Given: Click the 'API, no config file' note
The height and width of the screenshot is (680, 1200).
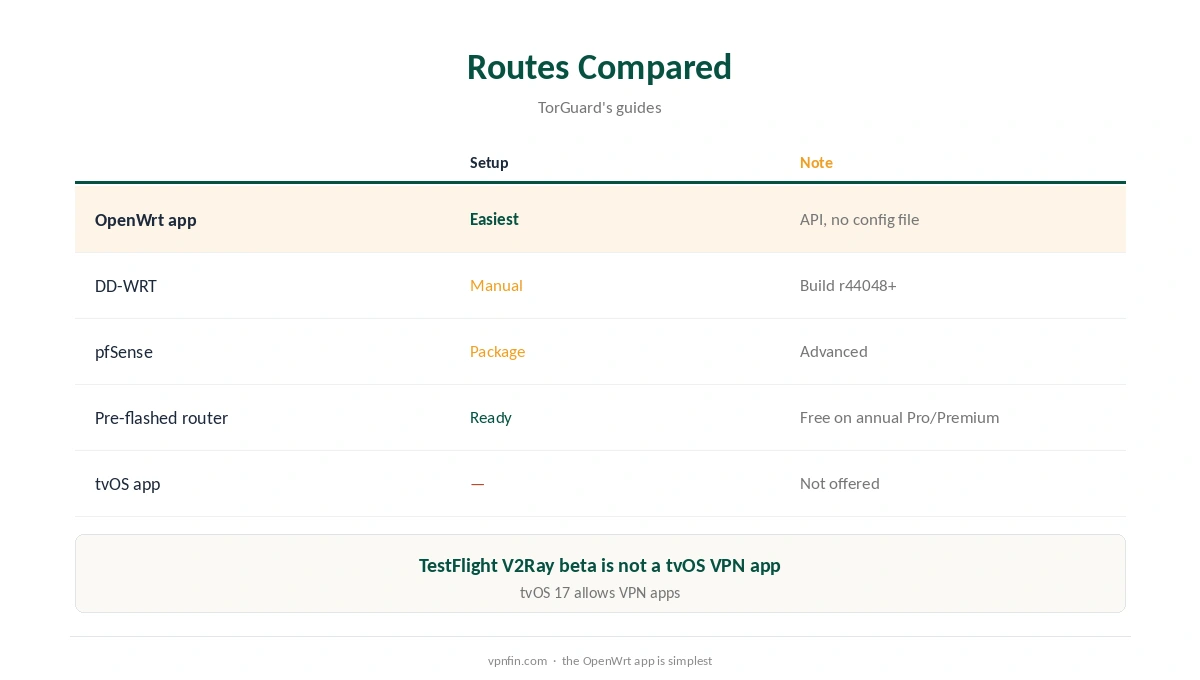Looking at the screenshot, I should (x=859, y=219).
